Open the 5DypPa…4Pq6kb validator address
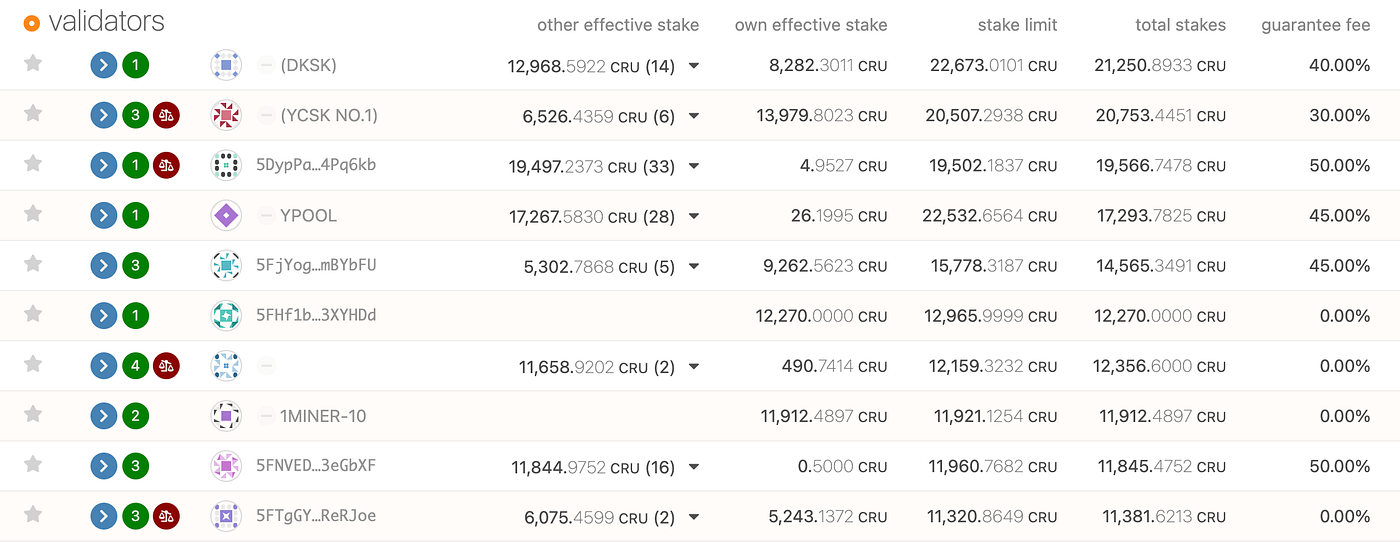 pyautogui.click(x=316, y=165)
